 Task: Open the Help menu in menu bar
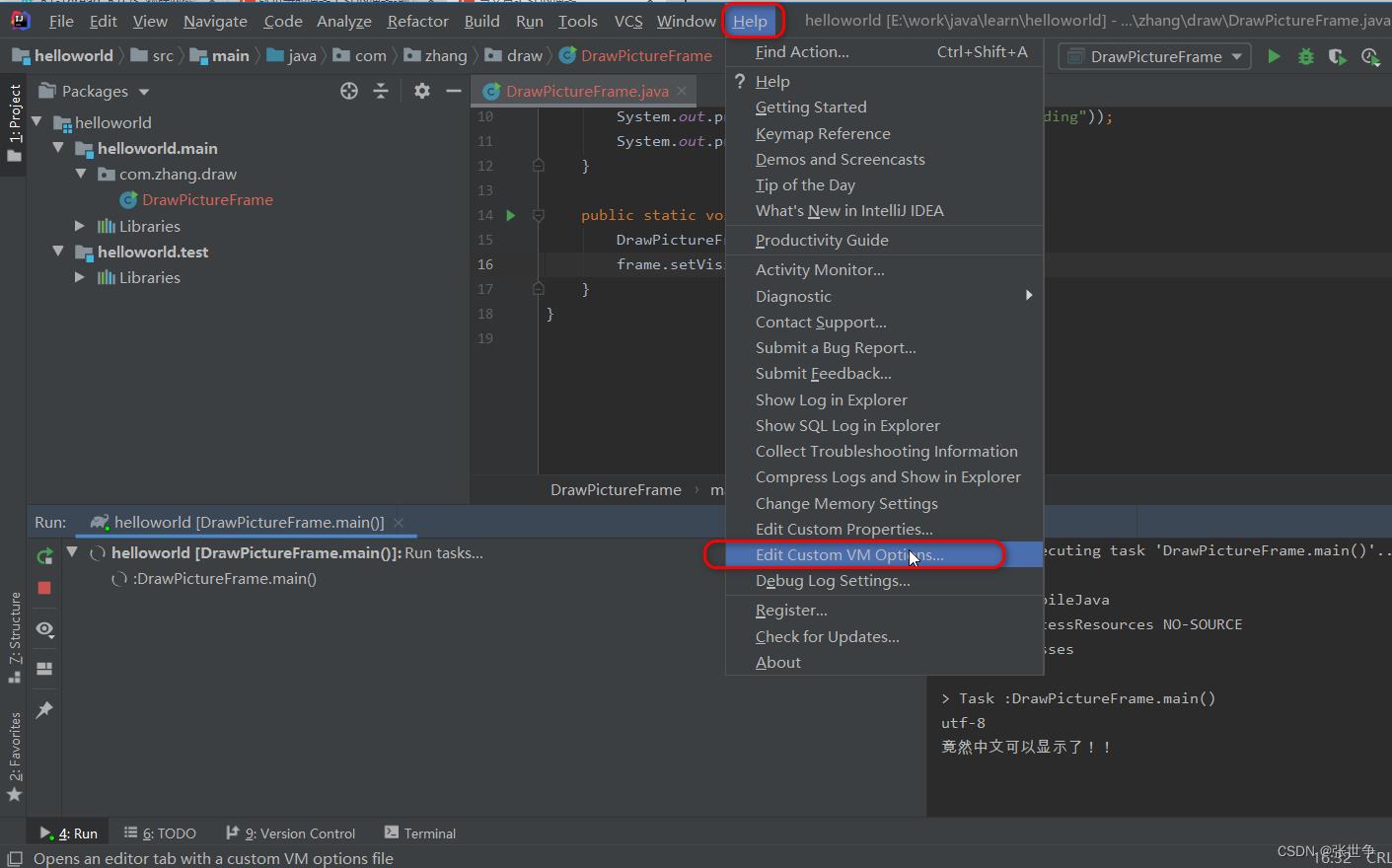pos(750,21)
